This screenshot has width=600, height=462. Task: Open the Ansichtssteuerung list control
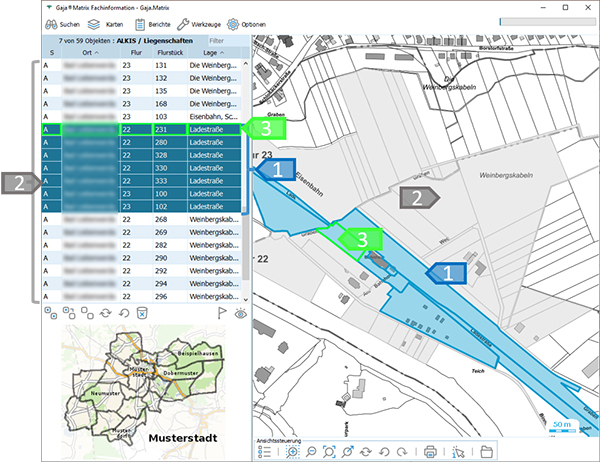pos(265,451)
